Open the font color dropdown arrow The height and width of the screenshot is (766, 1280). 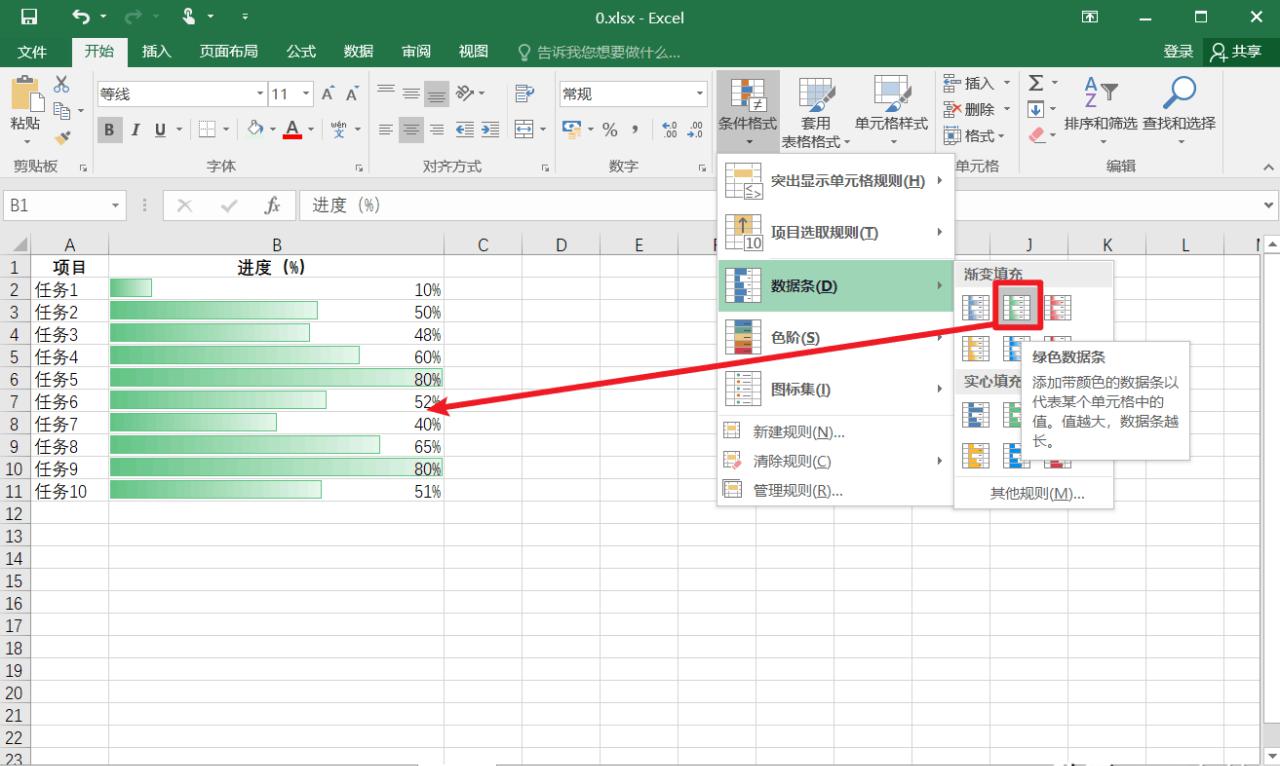[311, 129]
